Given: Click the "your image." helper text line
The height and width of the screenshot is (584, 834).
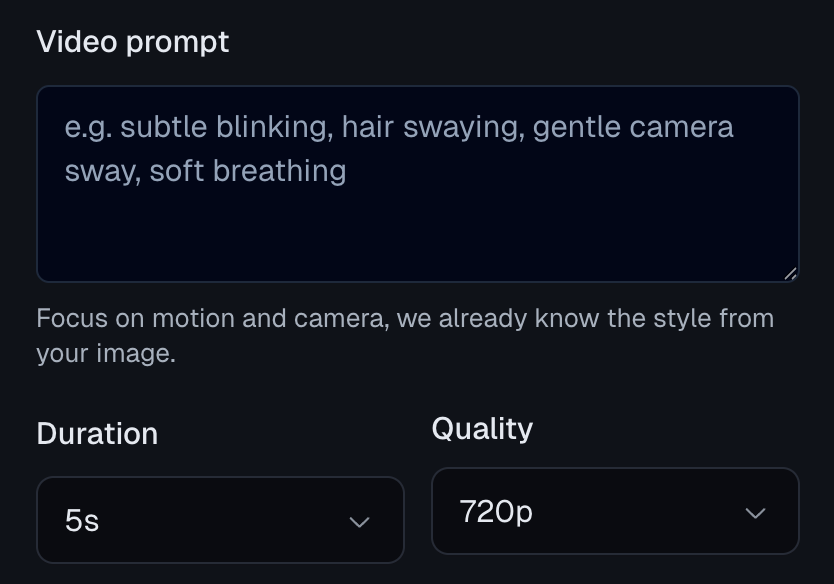Looking at the screenshot, I should (106, 354).
